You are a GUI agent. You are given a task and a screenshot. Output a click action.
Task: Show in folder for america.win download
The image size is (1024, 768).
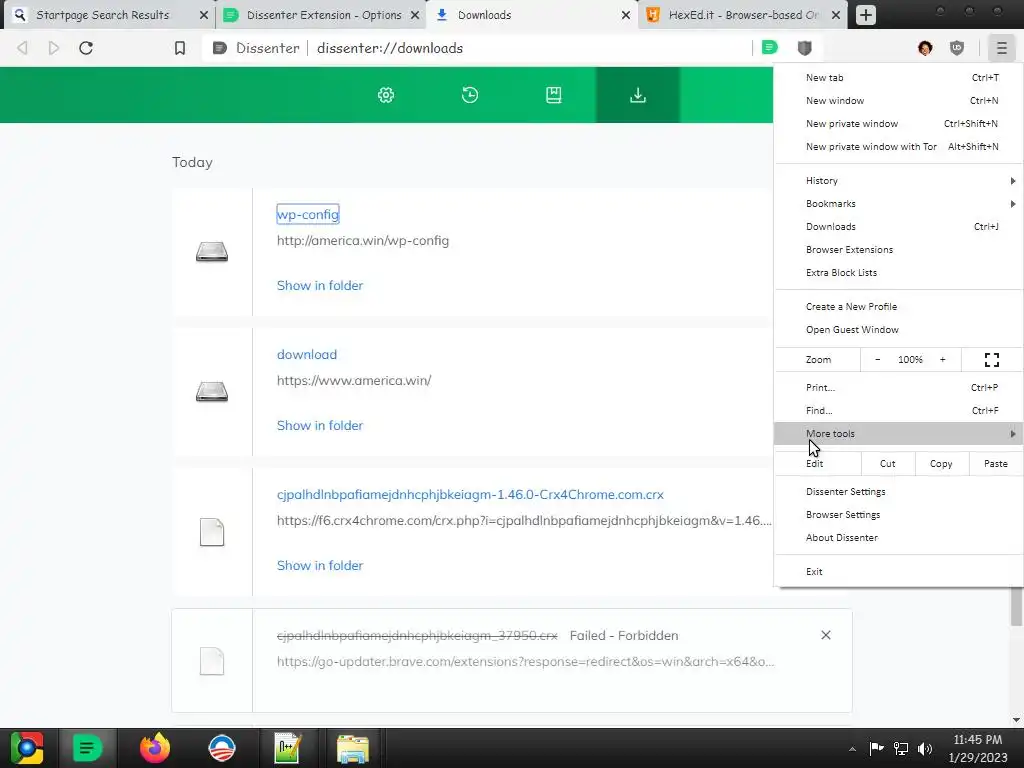point(320,425)
